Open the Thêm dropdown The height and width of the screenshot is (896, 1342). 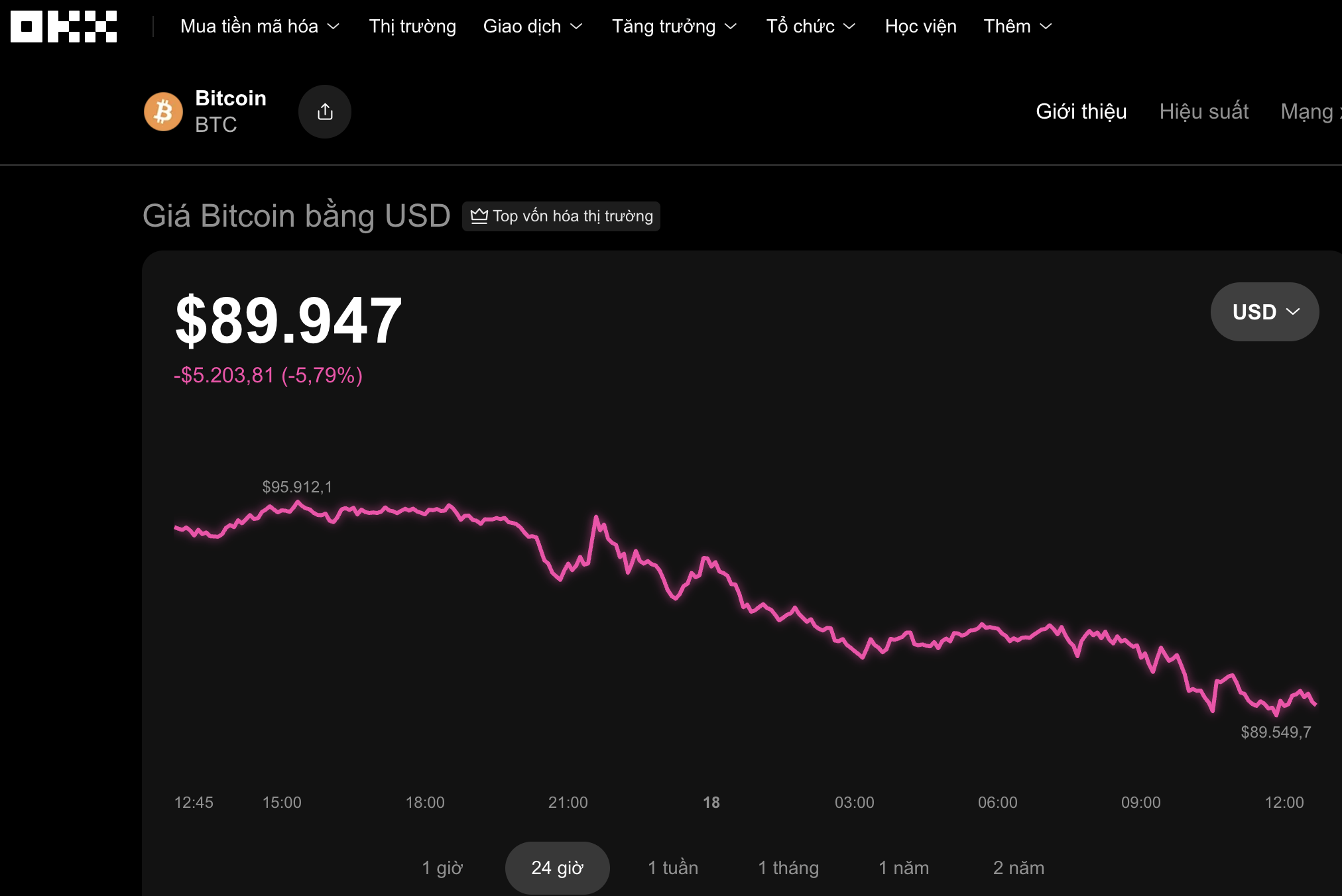click(1017, 27)
